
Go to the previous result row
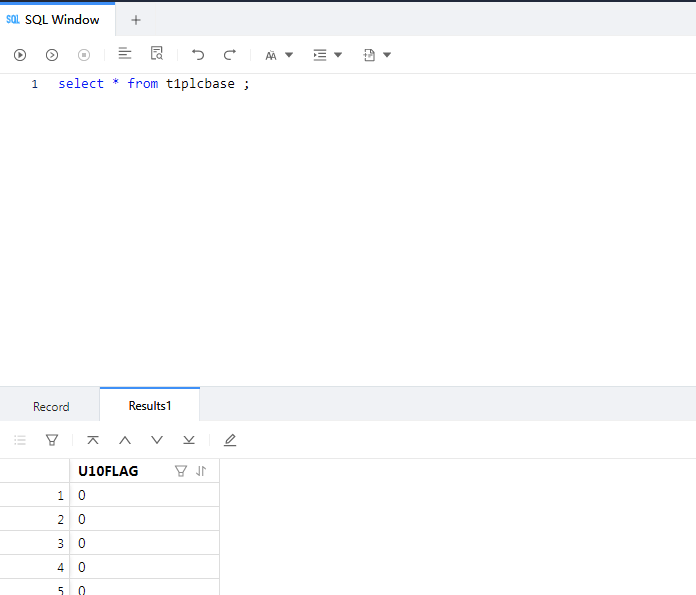[x=125, y=440]
